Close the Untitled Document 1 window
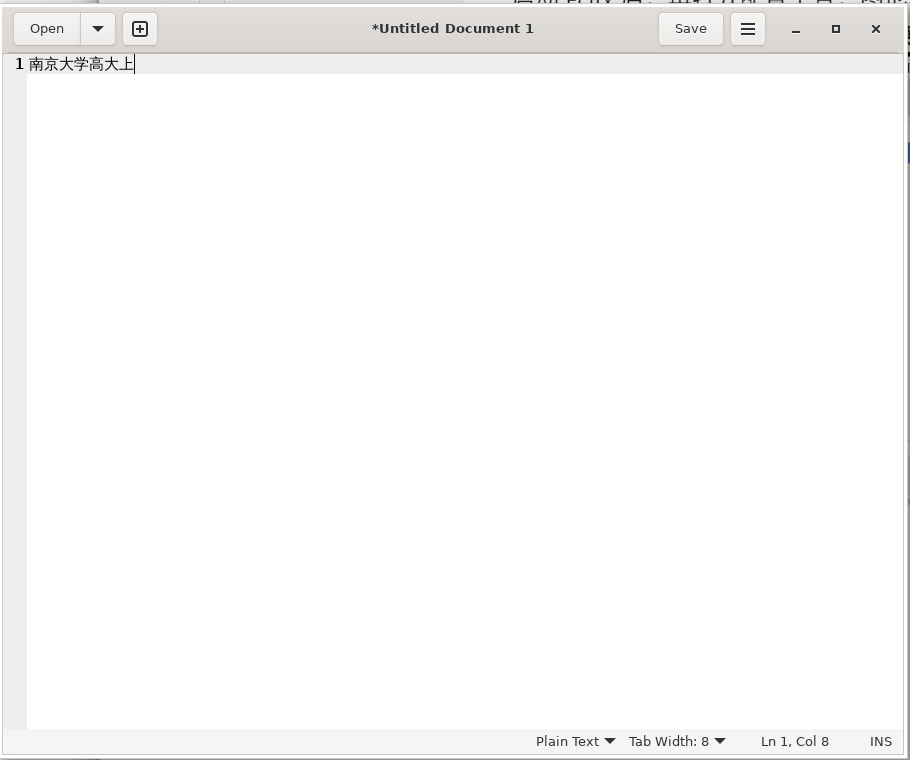 coord(876,29)
